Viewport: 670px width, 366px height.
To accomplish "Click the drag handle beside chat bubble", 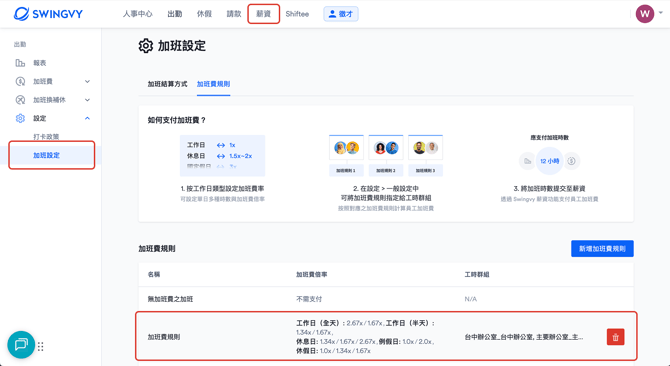I will coord(41,346).
